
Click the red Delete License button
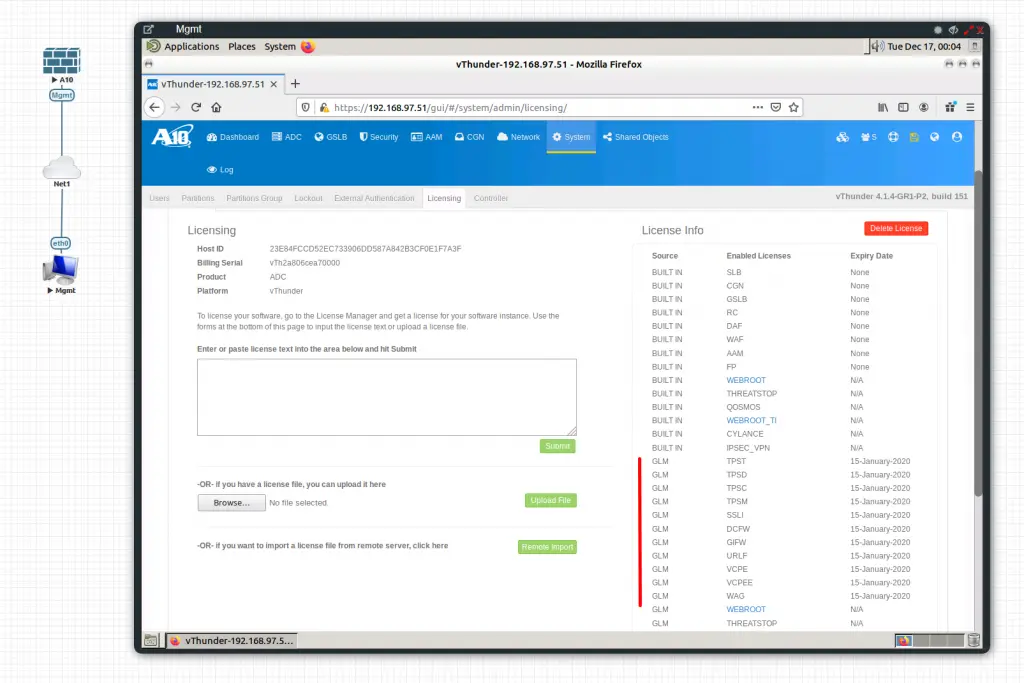click(896, 229)
